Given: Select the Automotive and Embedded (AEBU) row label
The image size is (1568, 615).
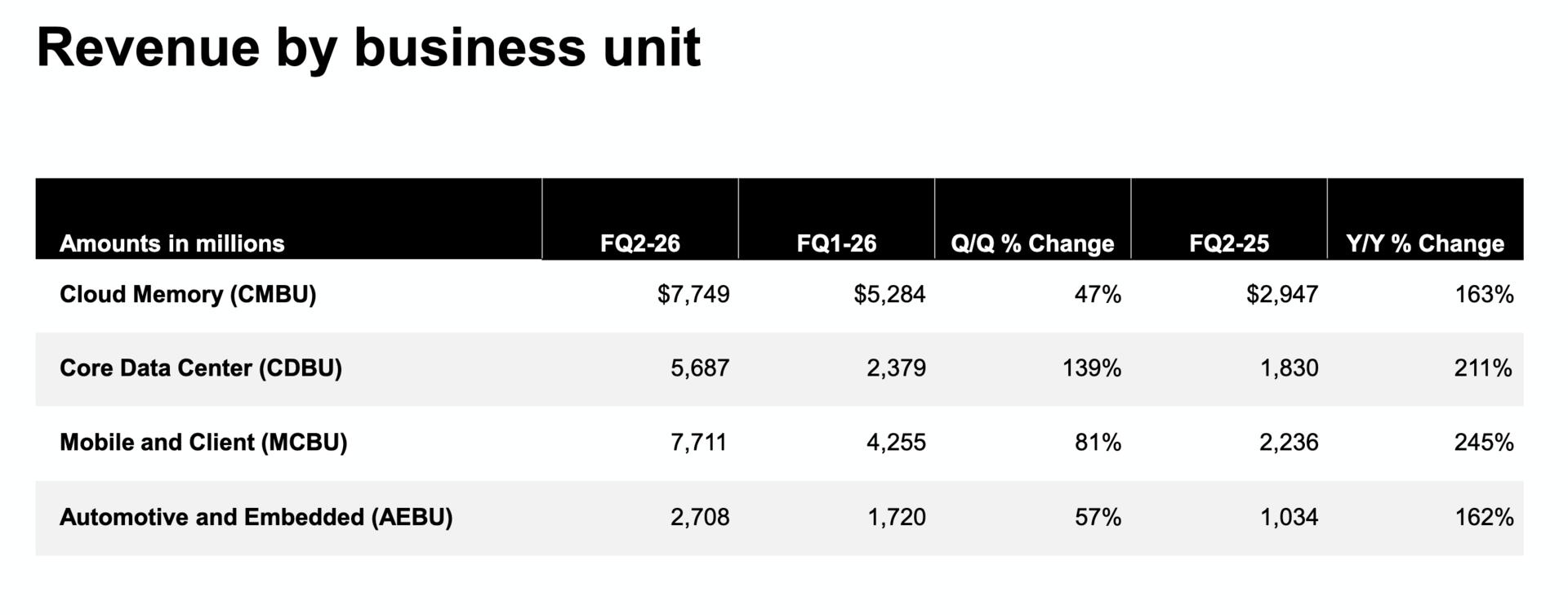Looking at the screenshot, I should click(256, 517).
